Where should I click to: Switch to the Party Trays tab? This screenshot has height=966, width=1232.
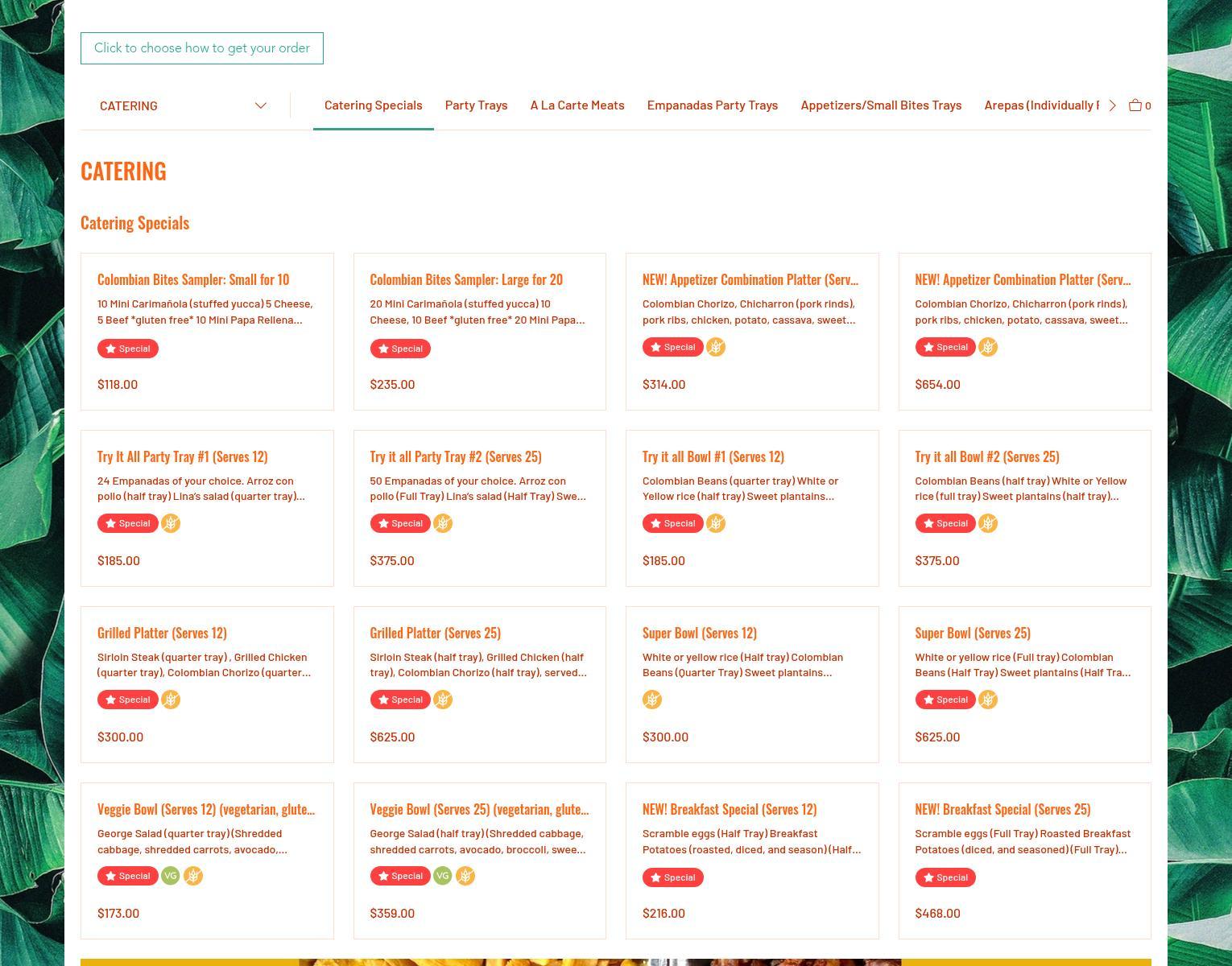coord(476,105)
